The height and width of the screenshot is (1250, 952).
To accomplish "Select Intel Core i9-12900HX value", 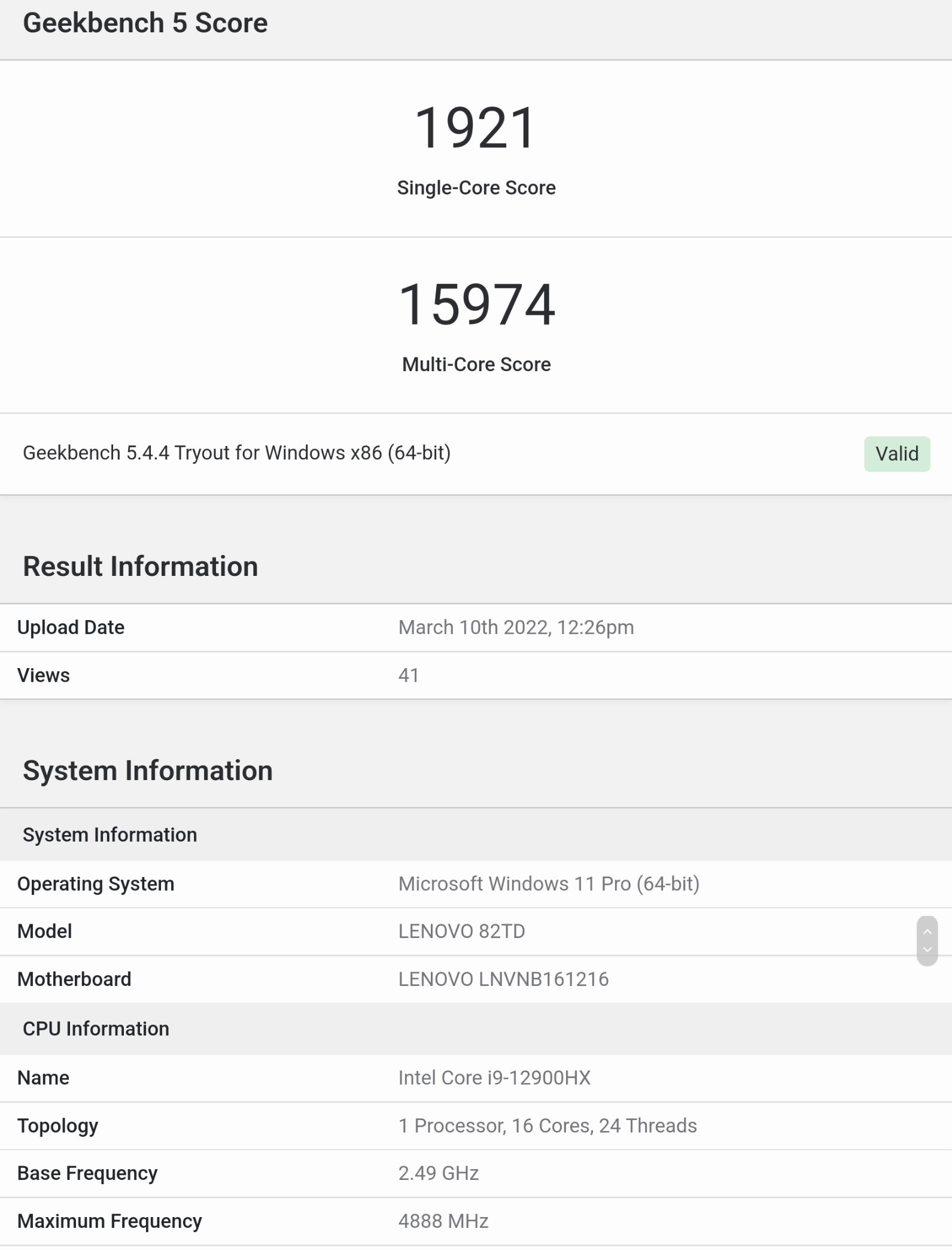I will pos(494,1078).
